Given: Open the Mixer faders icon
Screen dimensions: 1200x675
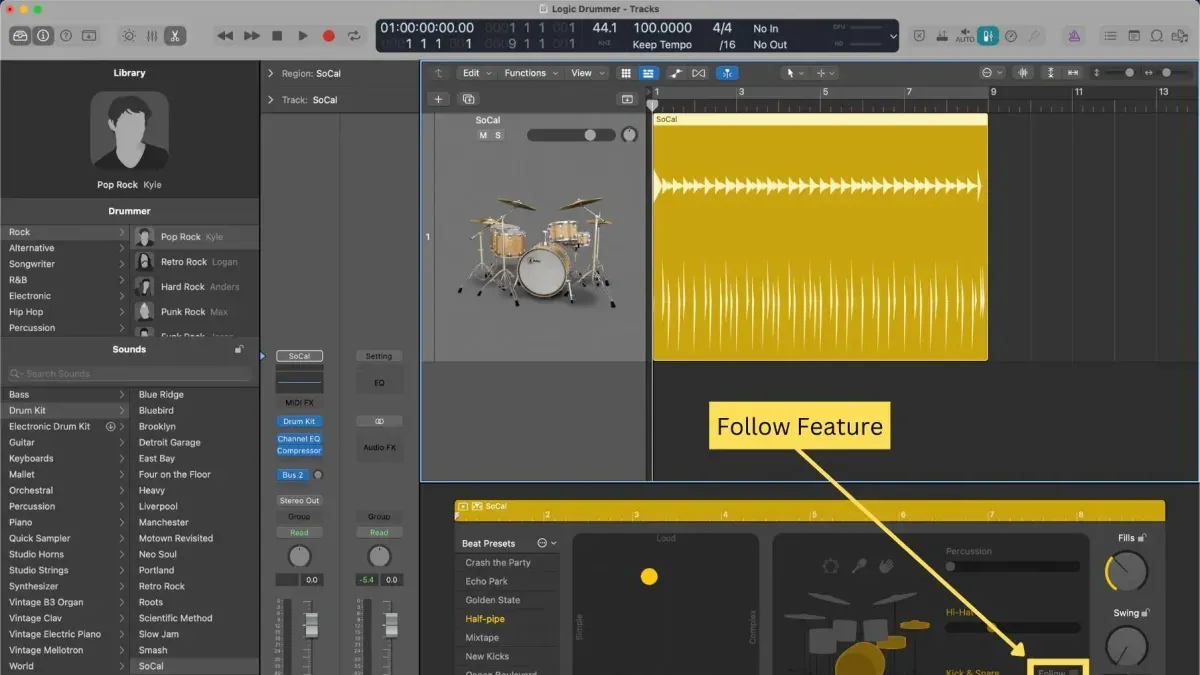Looking at the screenshot, I should pyautogui.click(x=152, y=35).
